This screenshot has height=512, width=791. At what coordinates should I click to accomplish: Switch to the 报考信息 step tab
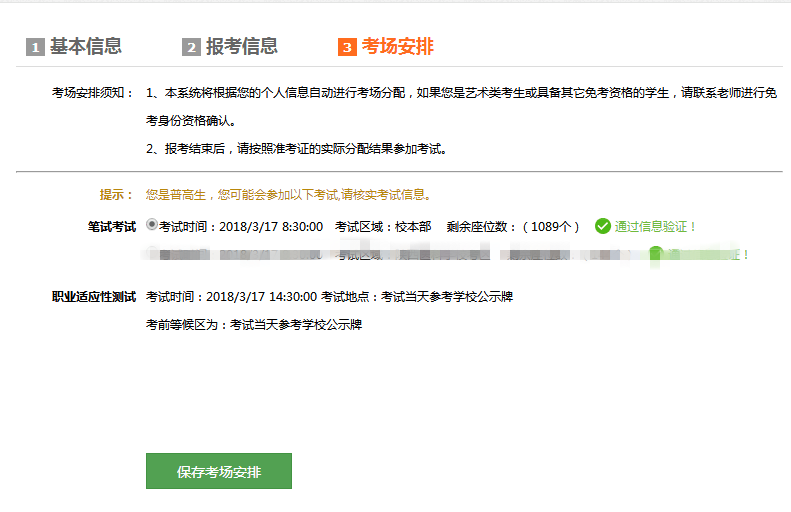[x=241, y=46]
